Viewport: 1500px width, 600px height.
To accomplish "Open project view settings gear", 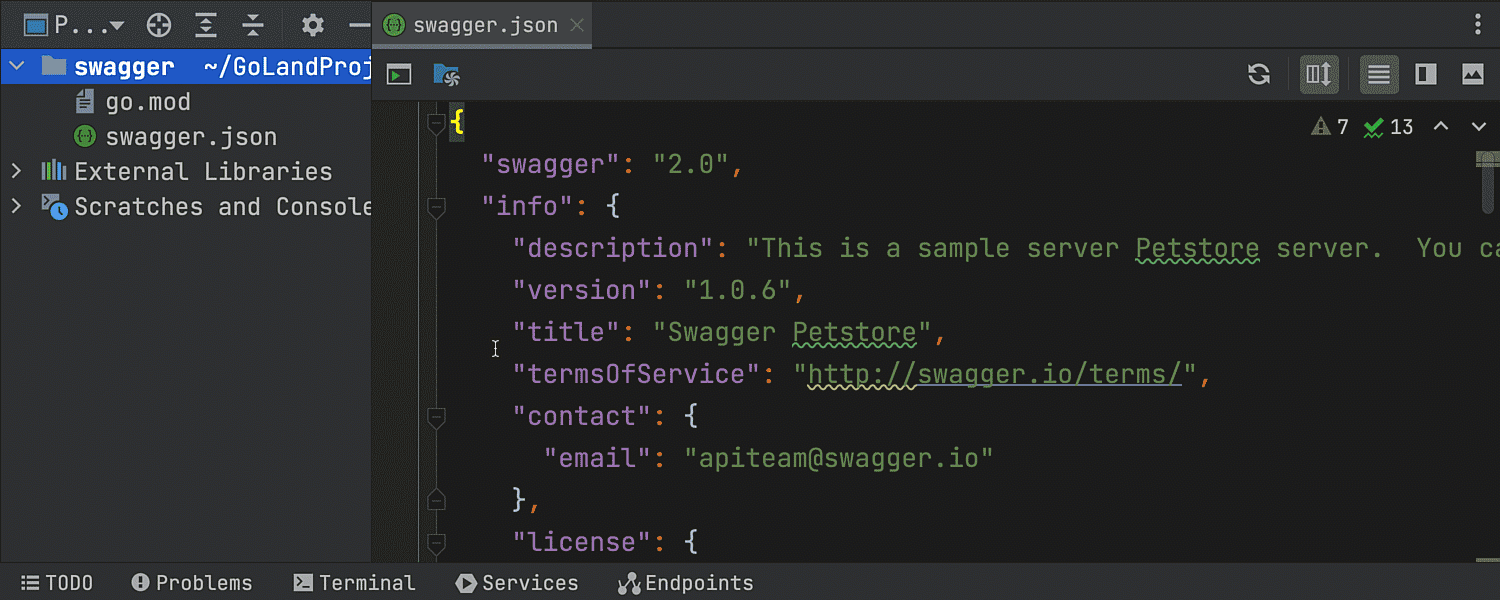I will pos(313,25).
